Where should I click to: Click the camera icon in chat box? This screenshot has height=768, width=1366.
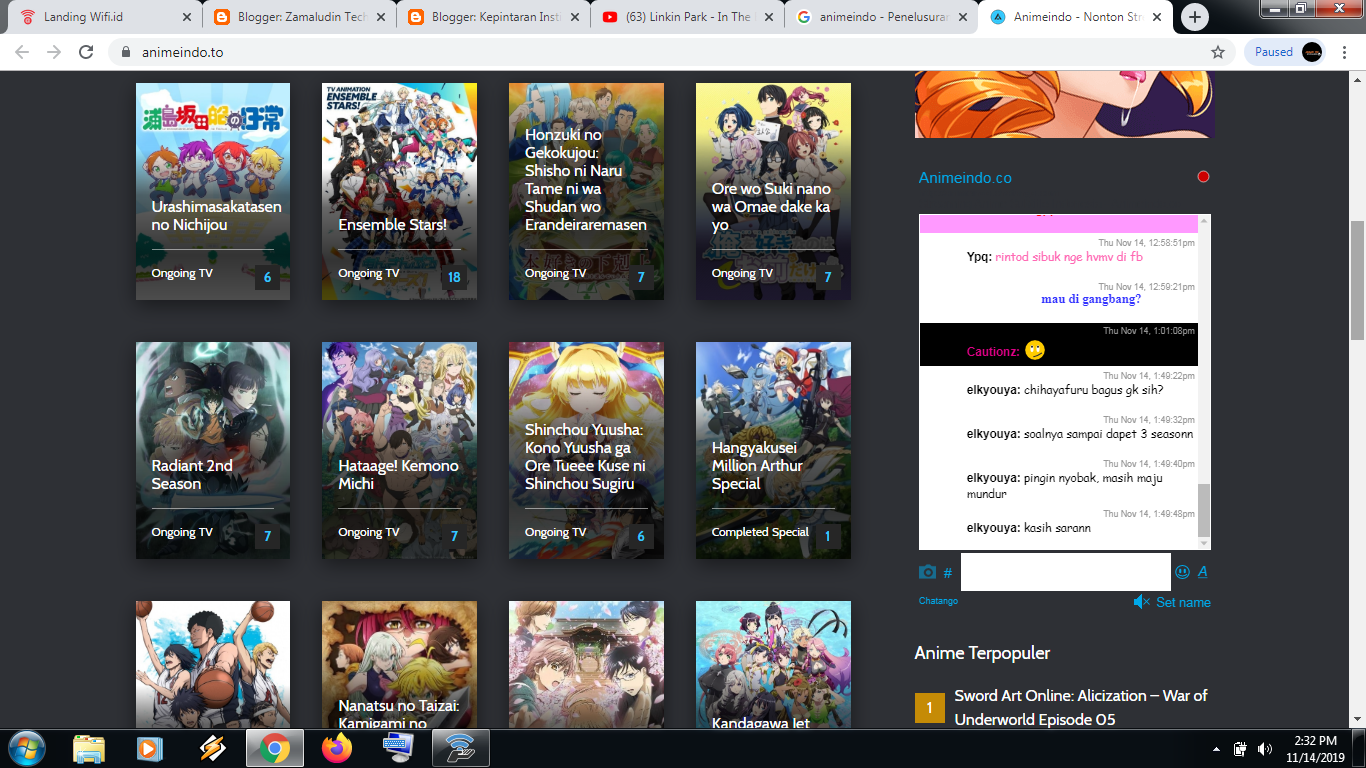927,572
